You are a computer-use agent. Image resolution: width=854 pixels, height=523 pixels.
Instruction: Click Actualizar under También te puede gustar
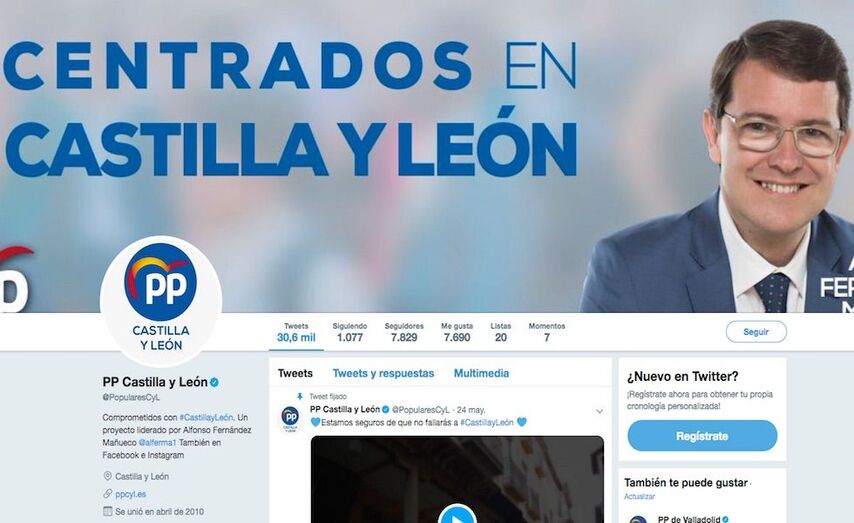click(639, 496)
